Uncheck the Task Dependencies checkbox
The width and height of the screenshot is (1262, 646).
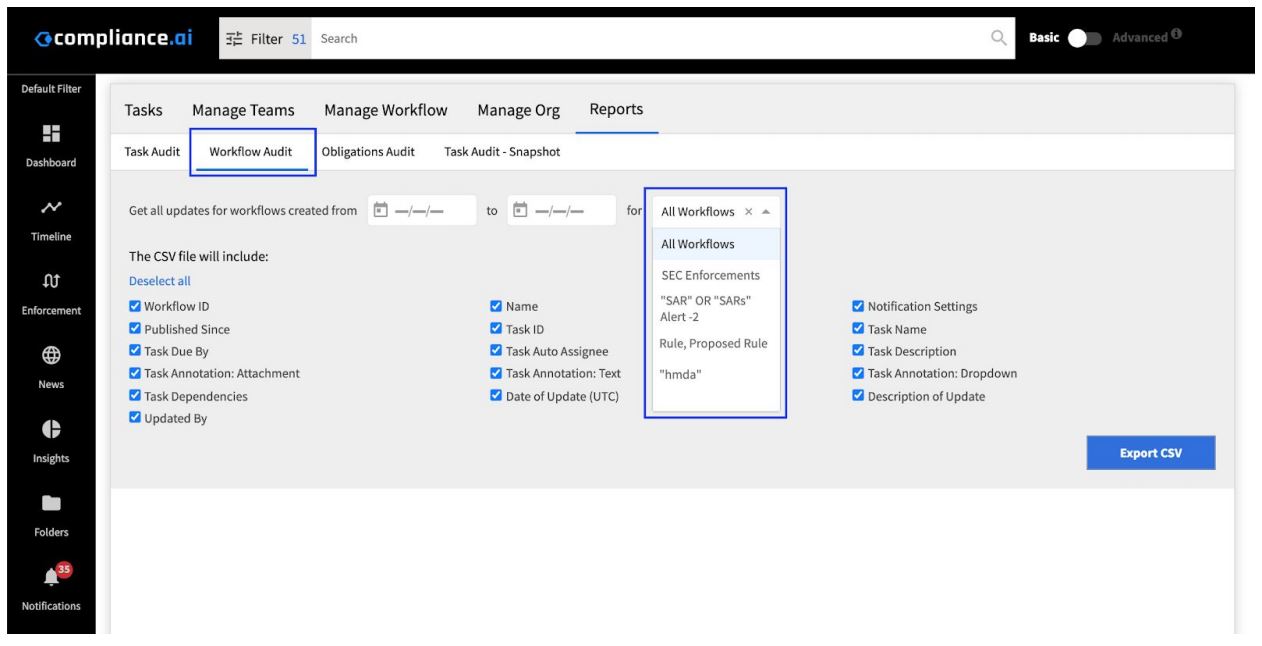tap(135, 396)
